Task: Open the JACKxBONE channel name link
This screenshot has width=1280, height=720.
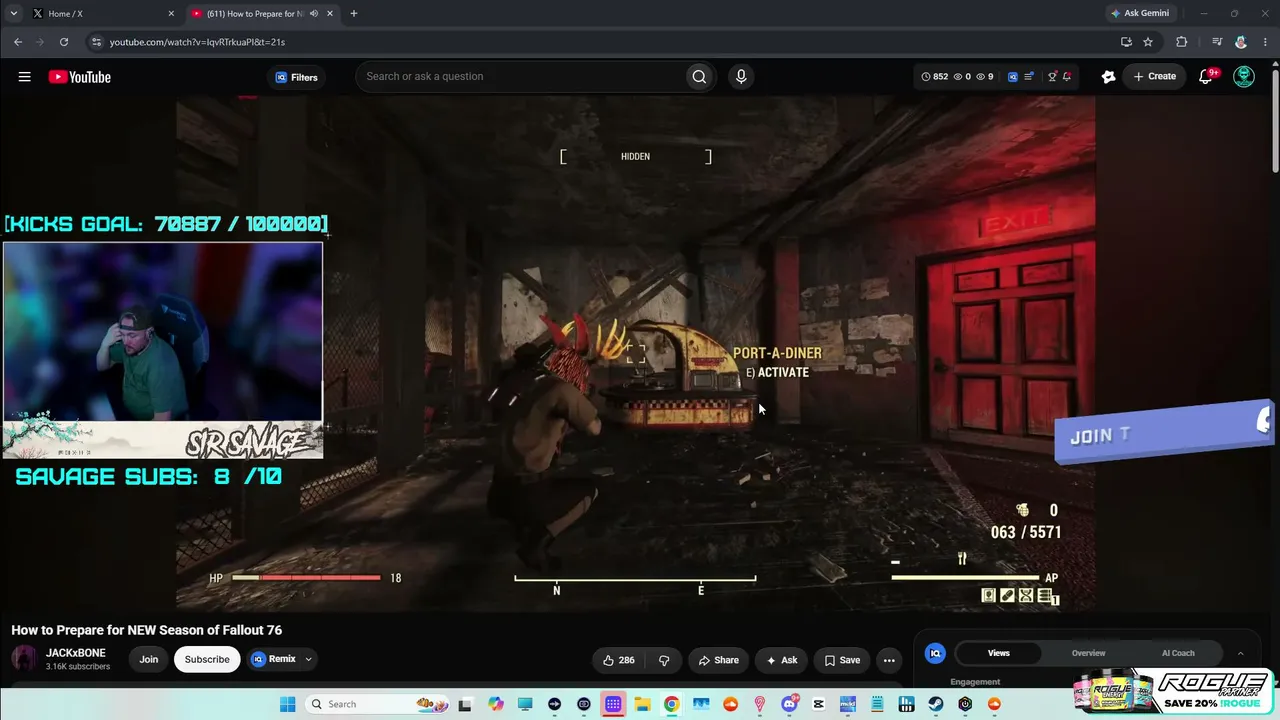Action: tap(76, 653)
